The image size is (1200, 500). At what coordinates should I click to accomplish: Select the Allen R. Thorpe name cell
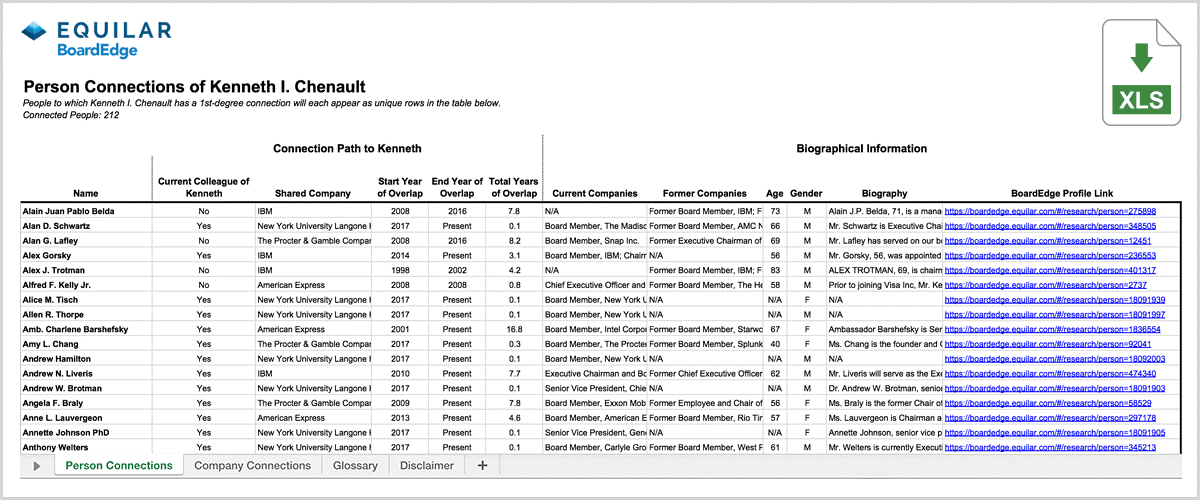[86, 315]
